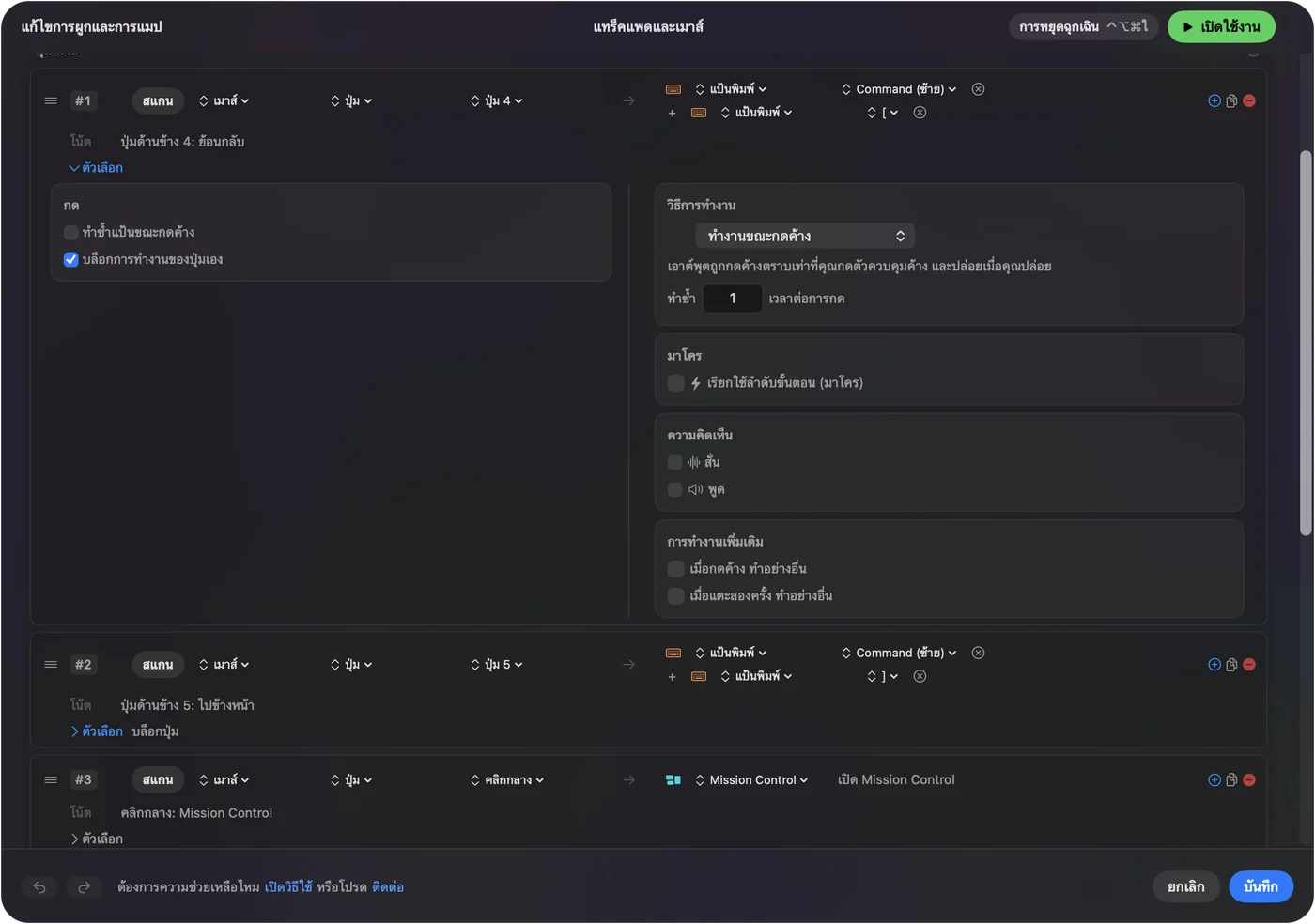Click the drag handle icon of row #1
Image resolution: width=1315 pixels, height=924 pixels.
pyautogui.click(x=51, y=100)
